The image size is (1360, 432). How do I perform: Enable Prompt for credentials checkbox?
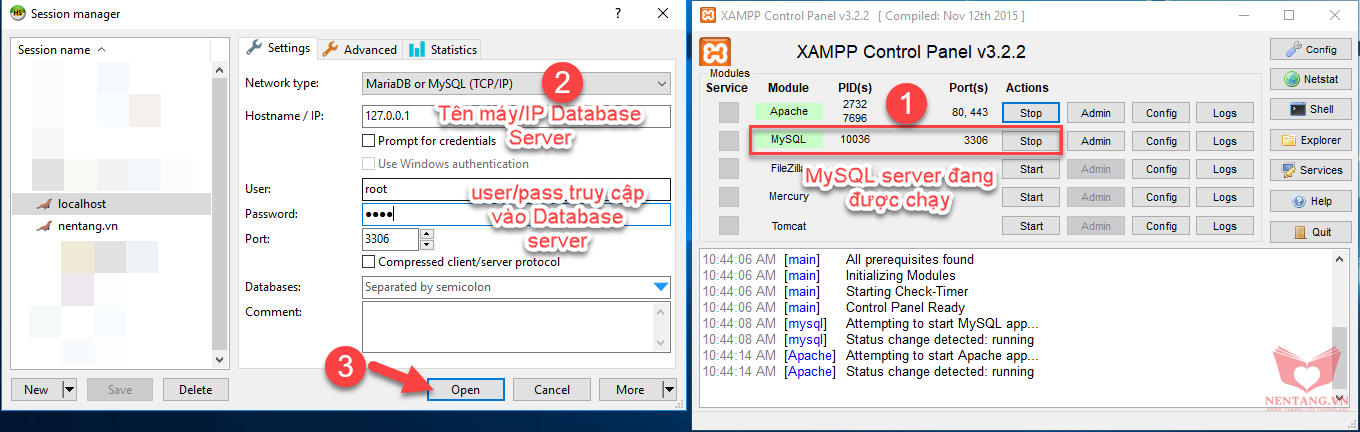369,141
